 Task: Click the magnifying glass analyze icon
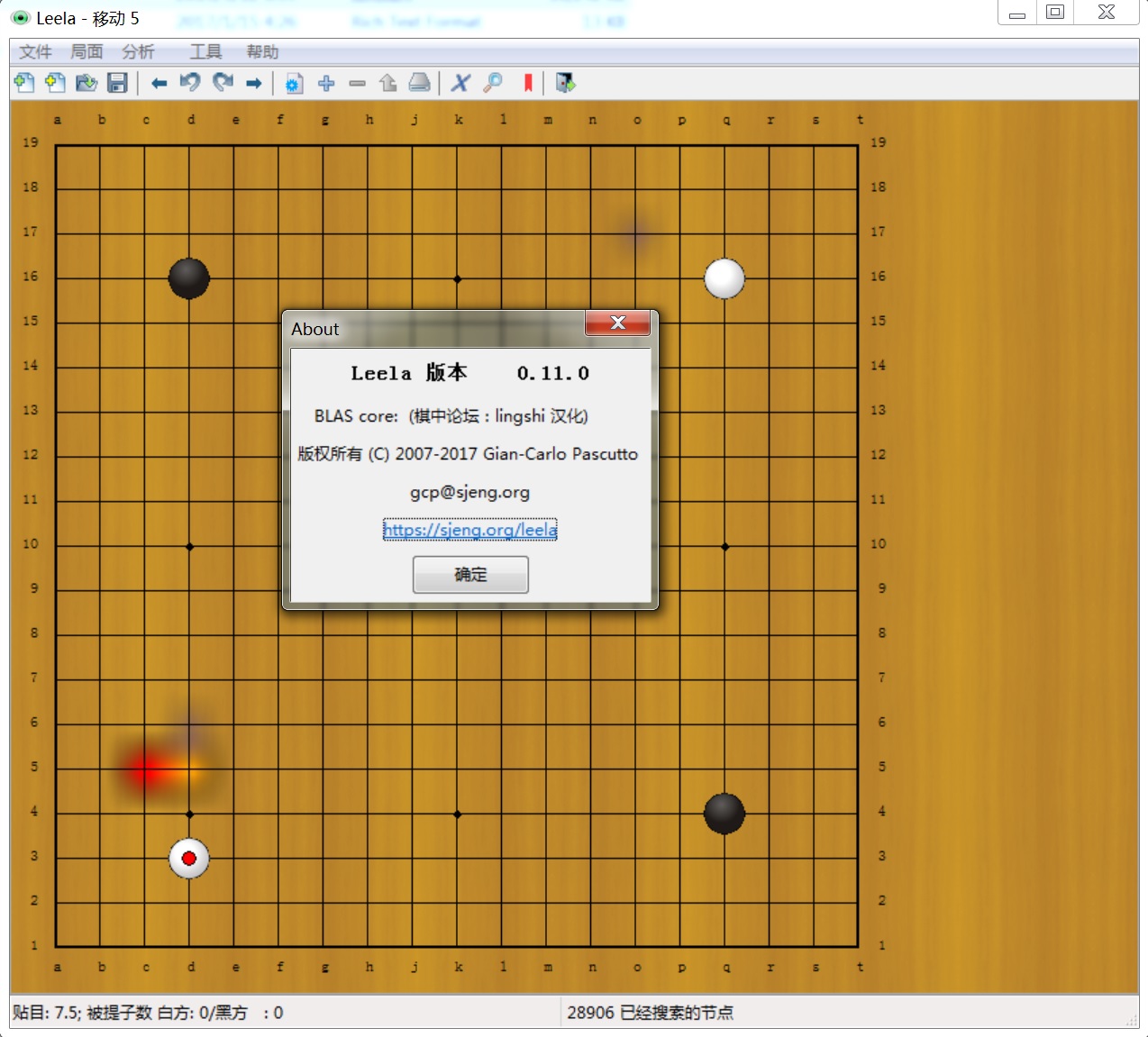point(493,83)
